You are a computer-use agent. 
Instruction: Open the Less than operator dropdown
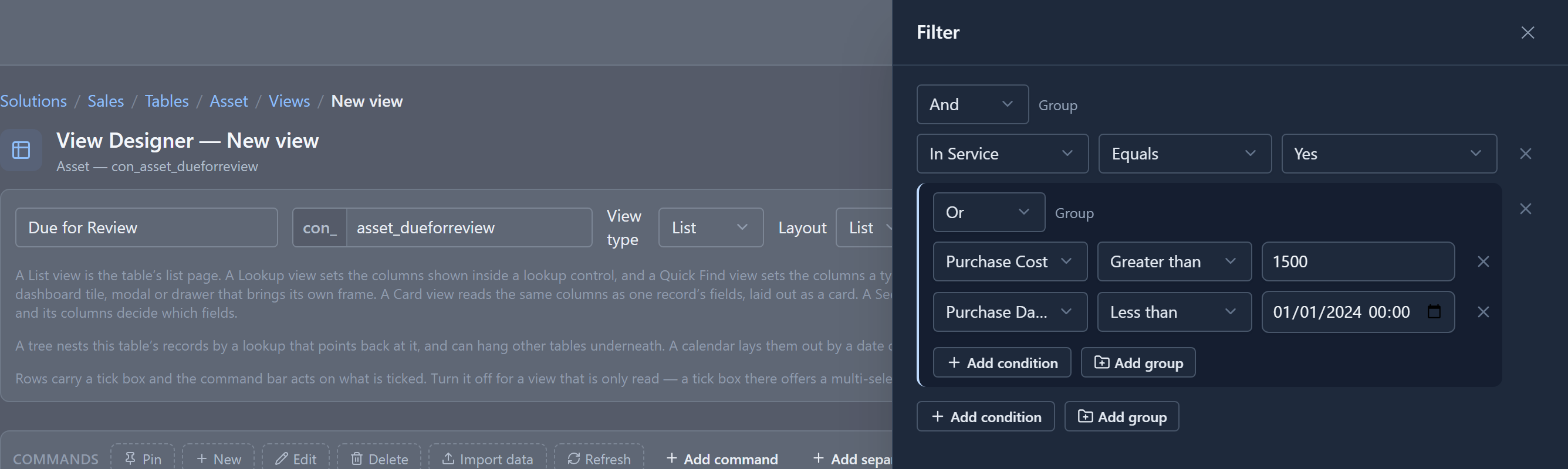pyautogui.click(x=1174, y=312)
